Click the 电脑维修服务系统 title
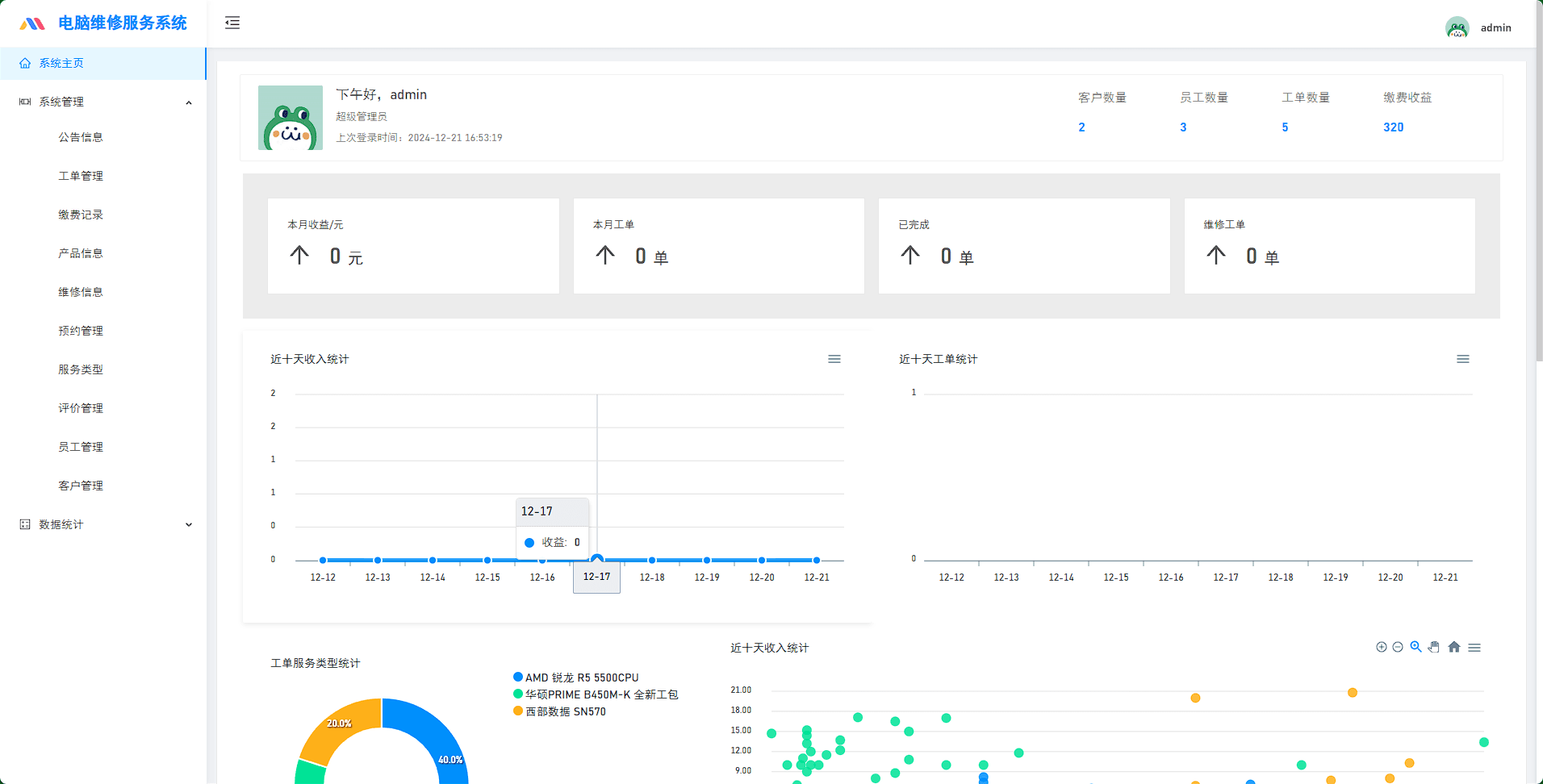This screenshot has width=1543, height=784. pyautogui.click(x=123, y=23)
